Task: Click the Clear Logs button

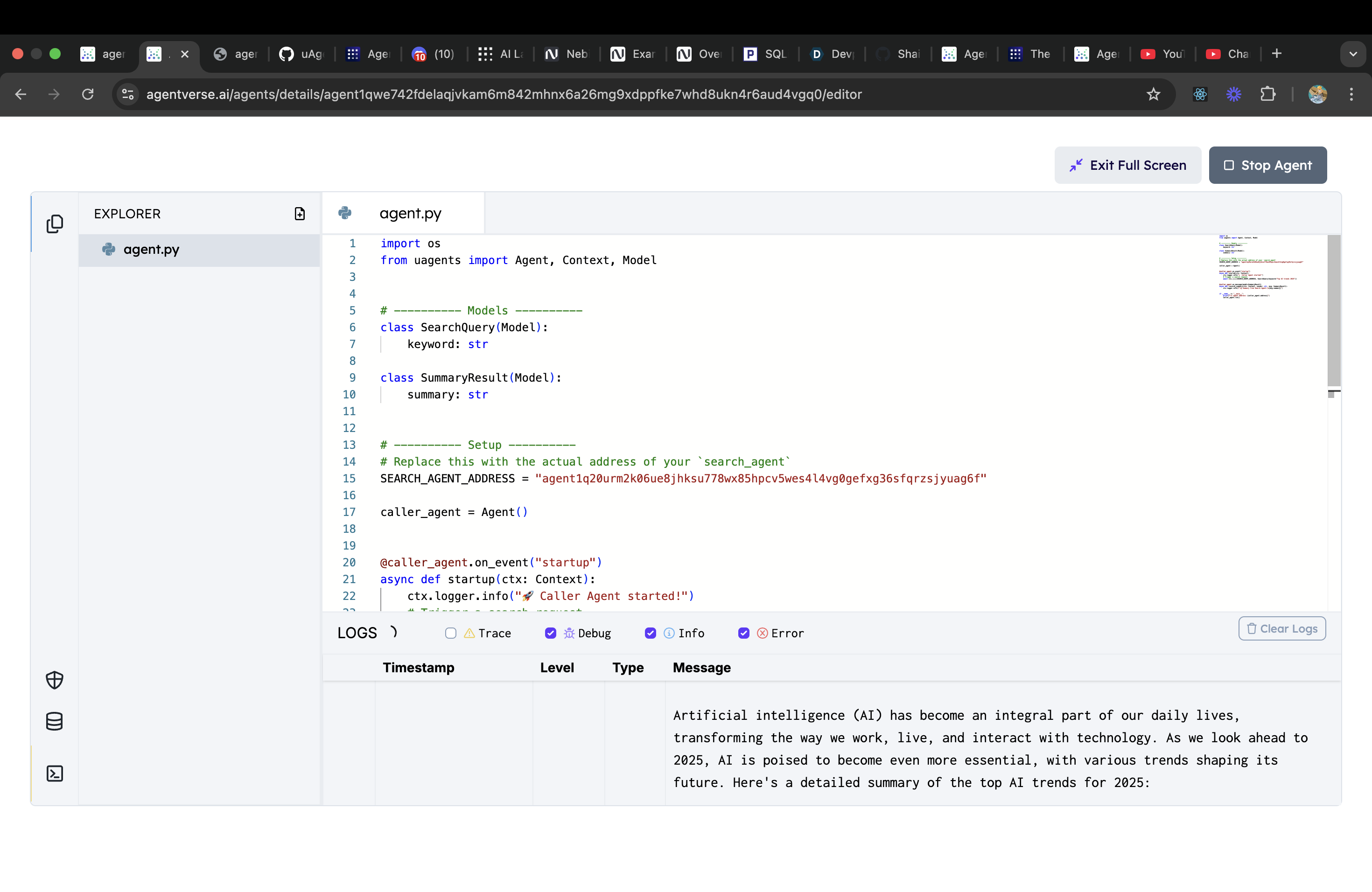Action: 1281,629
